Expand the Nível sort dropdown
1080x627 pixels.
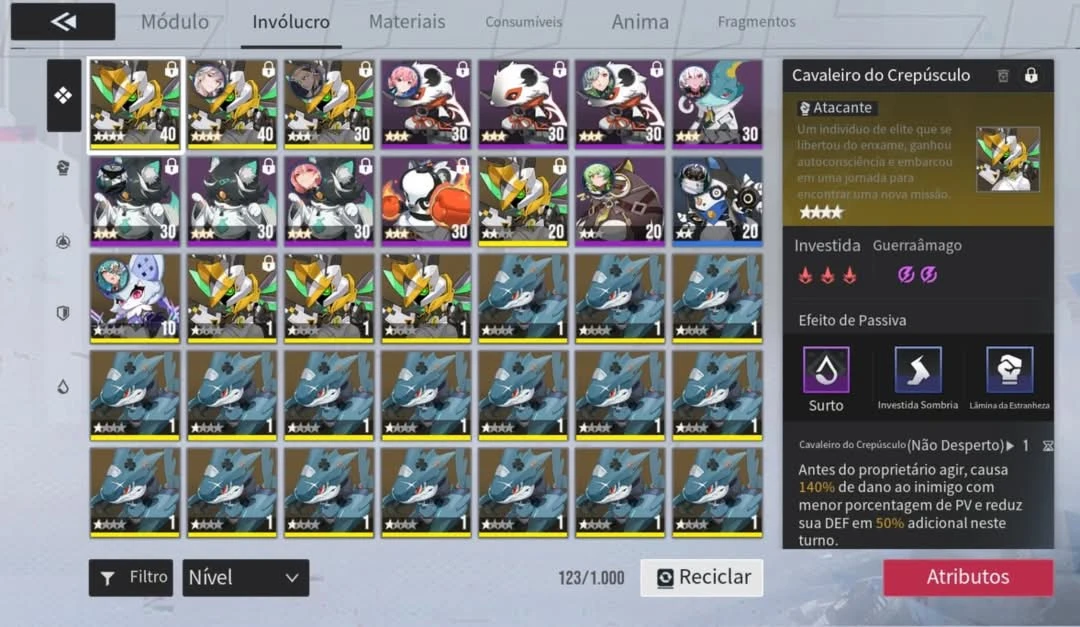pyautogui.click(x=246, y=577)
